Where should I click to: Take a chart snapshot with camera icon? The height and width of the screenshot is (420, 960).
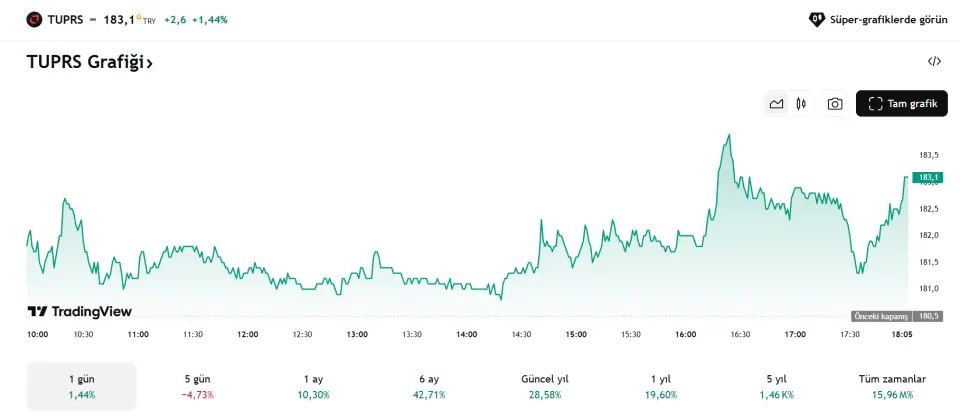(835, 104)
